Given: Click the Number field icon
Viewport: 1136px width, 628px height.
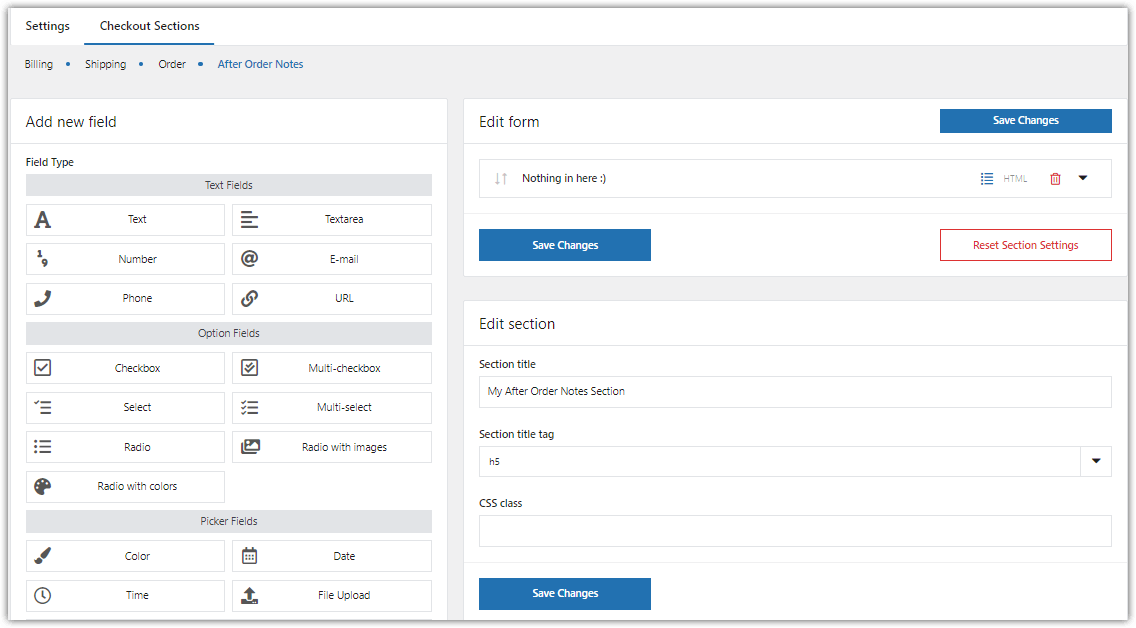Looking at the screenshot, I should pos(43,259).
